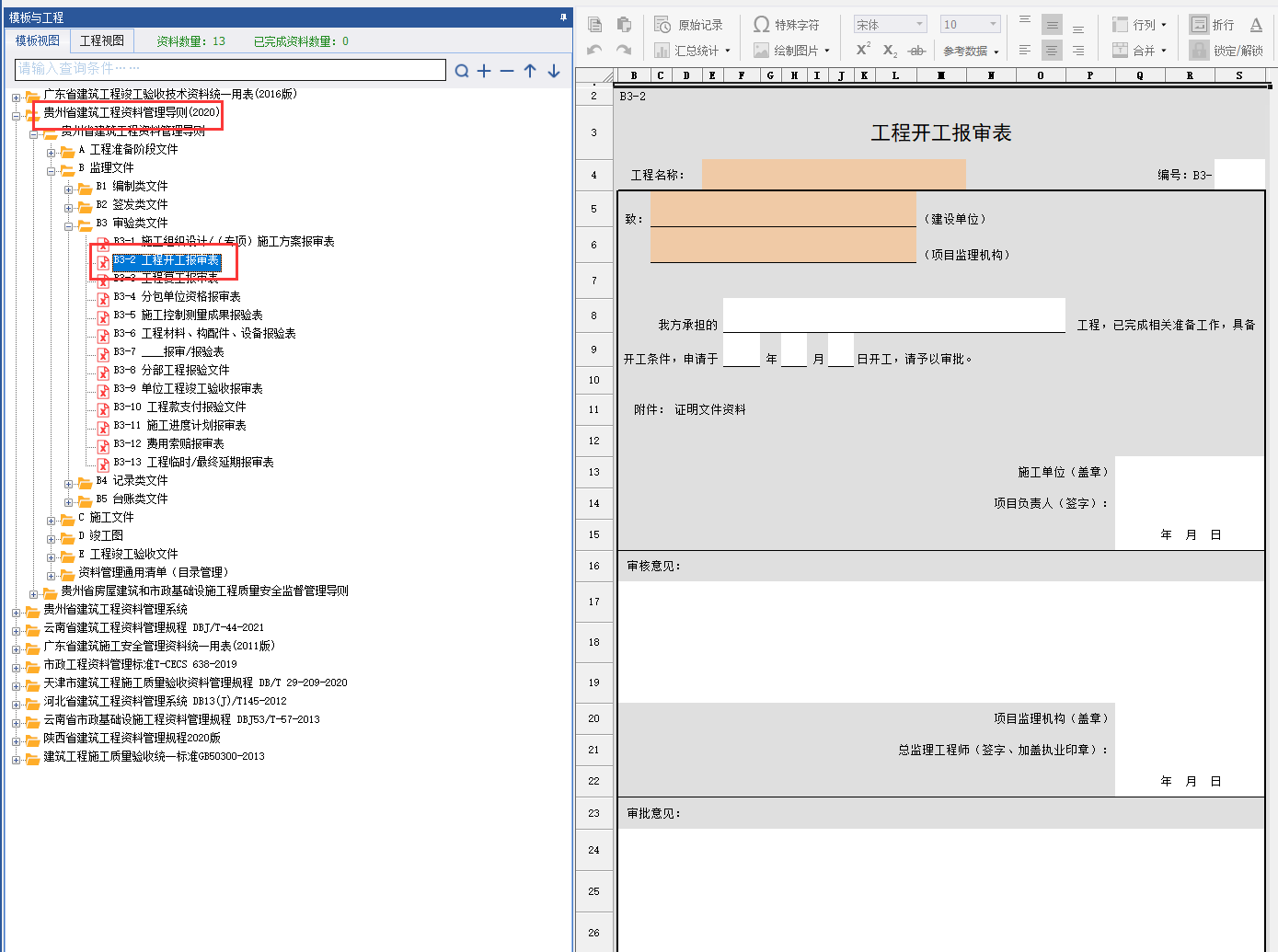1278x952 pixels.
Task: Open B3-13 工程临时/最终延期报审表
Action: [193, 462]
